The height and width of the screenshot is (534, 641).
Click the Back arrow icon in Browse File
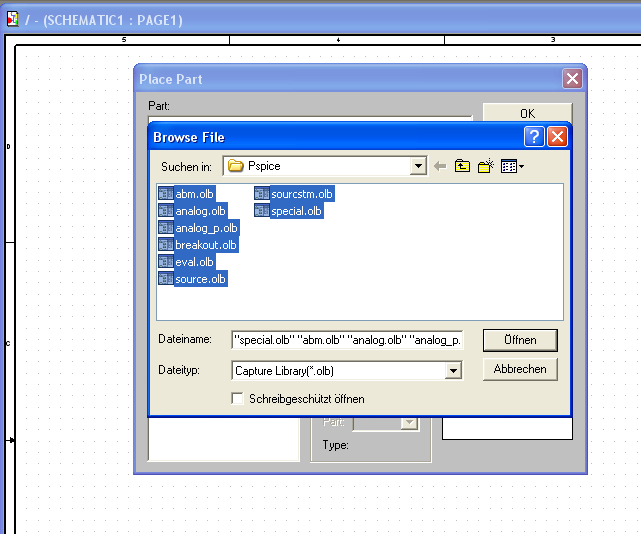click(x=440, y=166)
